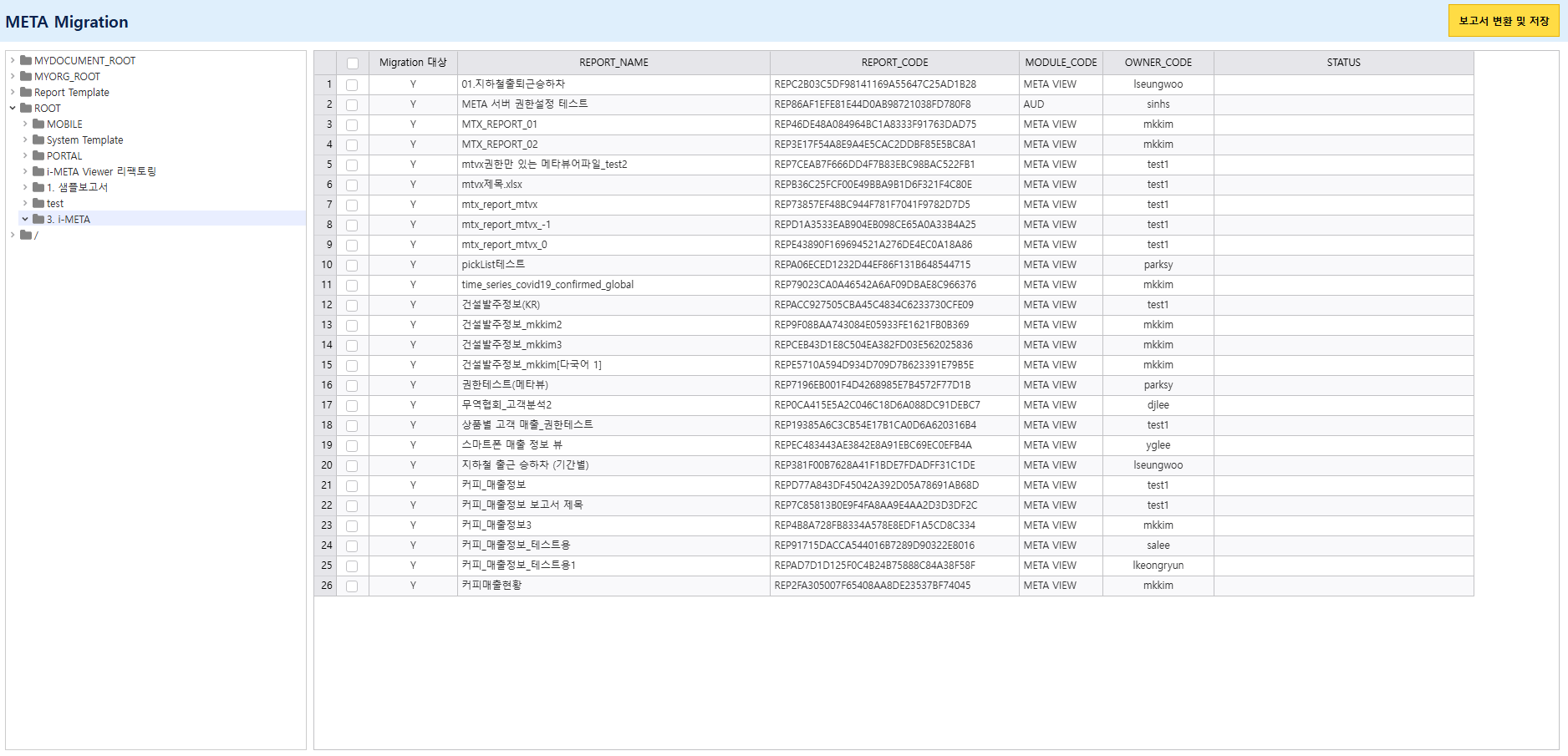Screen dimensions: 1568x756
Task: Click the System Template folder icon
Action: point(38,140)
